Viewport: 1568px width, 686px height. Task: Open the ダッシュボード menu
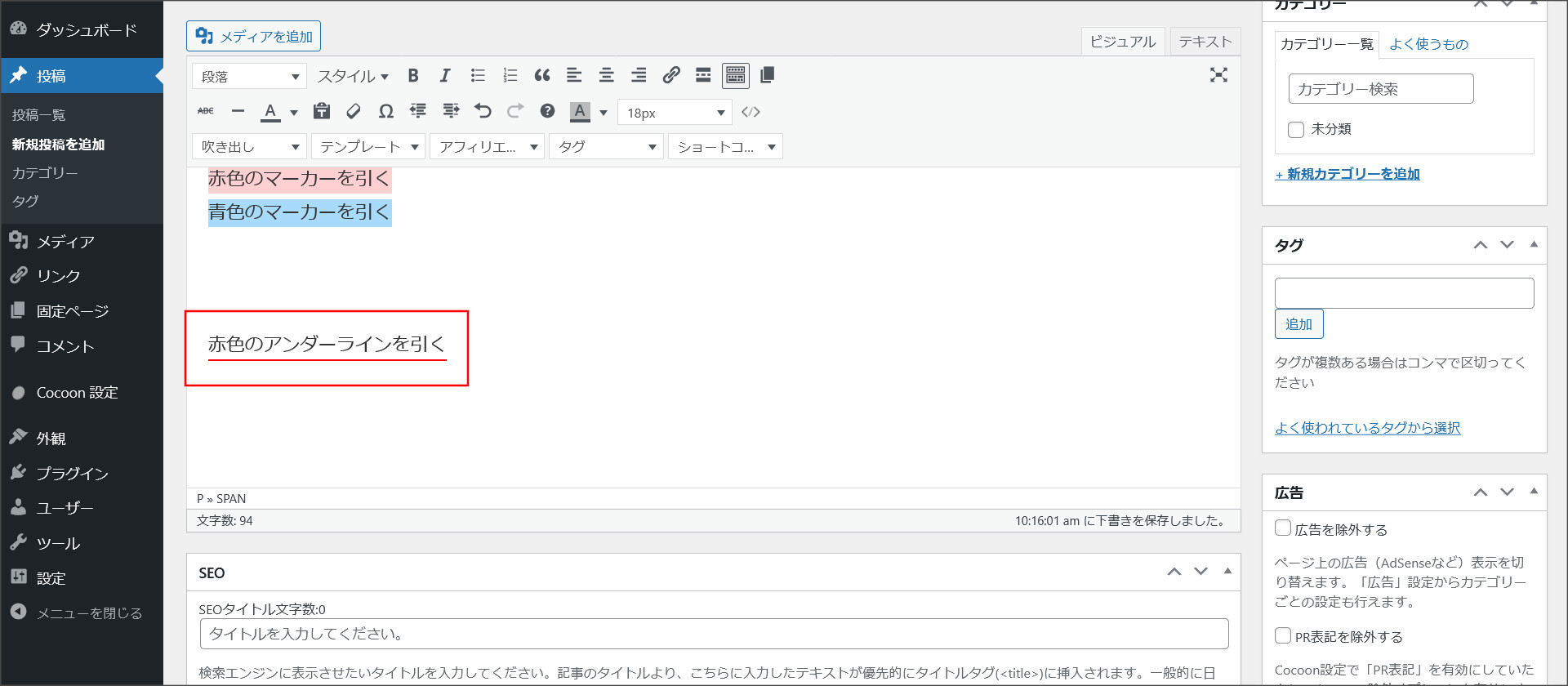click(x=82, y=30)
